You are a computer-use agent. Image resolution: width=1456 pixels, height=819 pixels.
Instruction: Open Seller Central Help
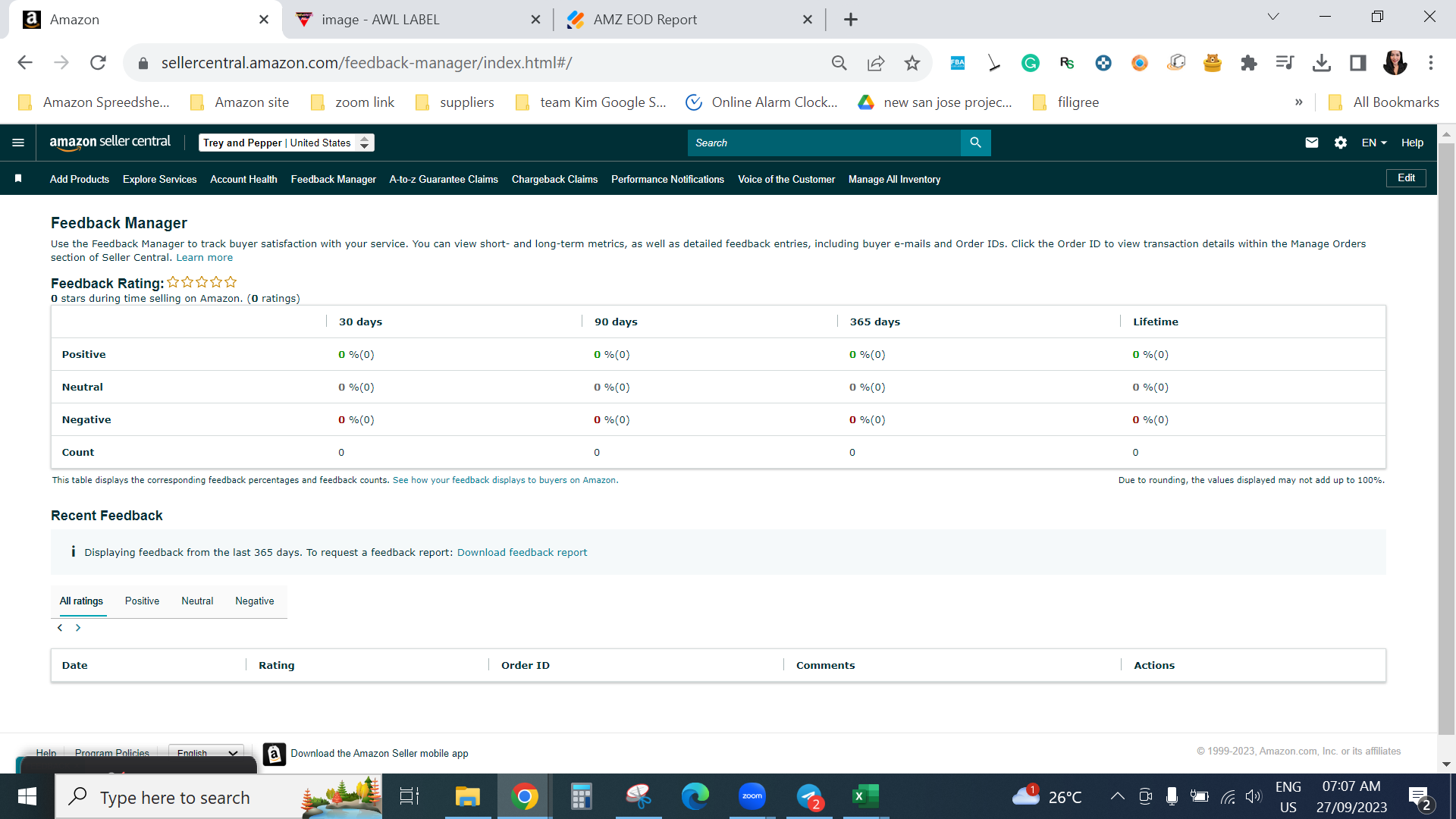tap(1412, 143)
